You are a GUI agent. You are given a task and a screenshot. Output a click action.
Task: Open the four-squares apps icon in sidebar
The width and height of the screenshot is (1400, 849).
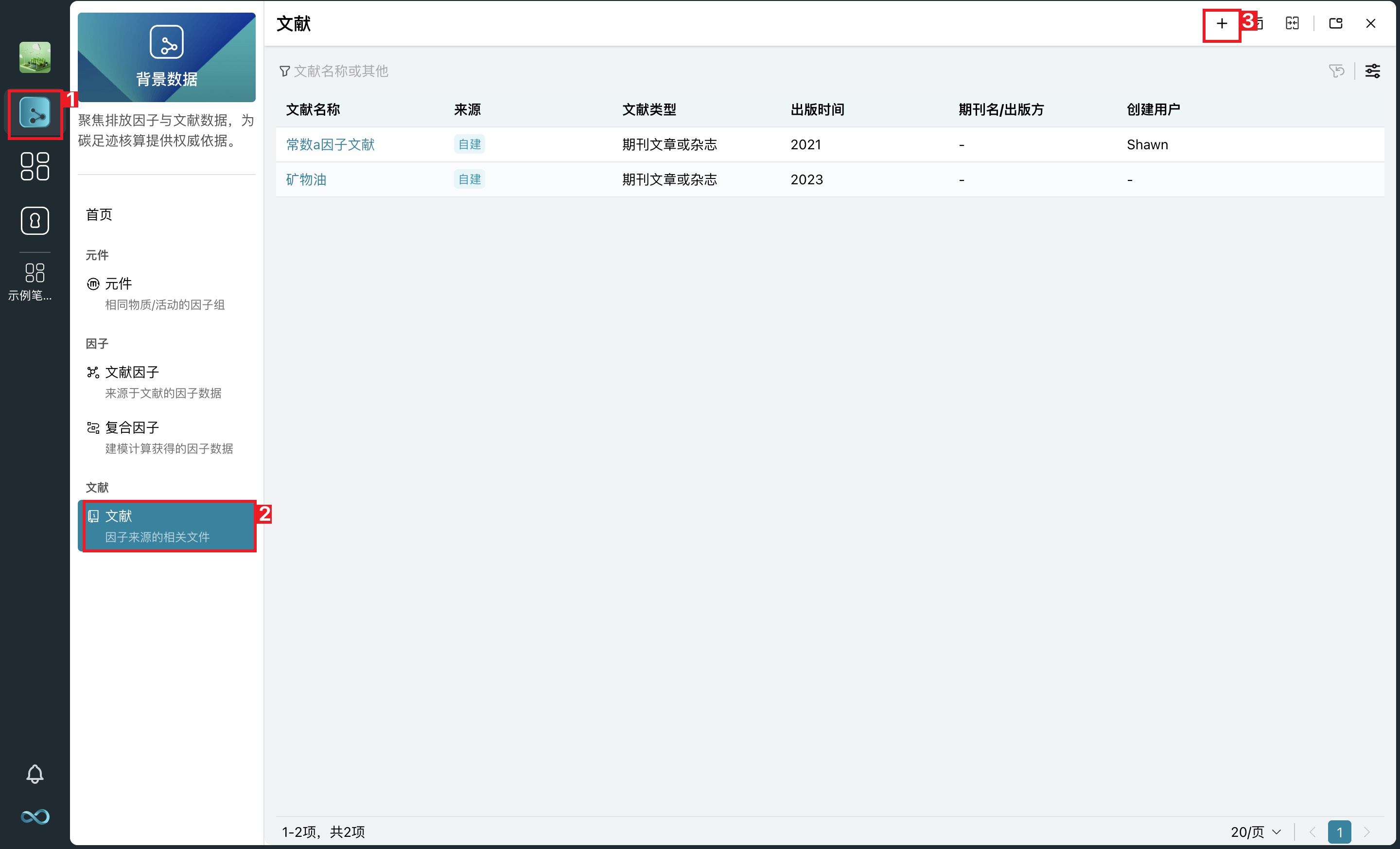pos(35,166)
